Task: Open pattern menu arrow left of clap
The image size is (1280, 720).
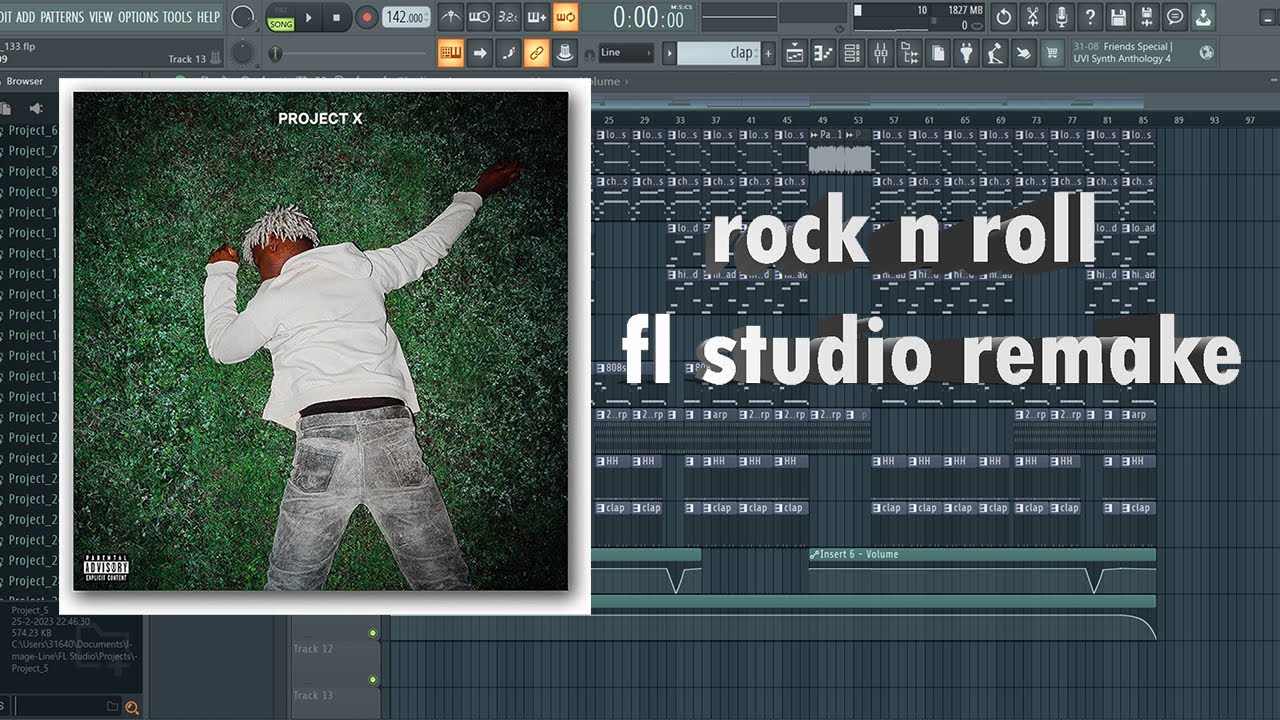Action: [670, 53]
